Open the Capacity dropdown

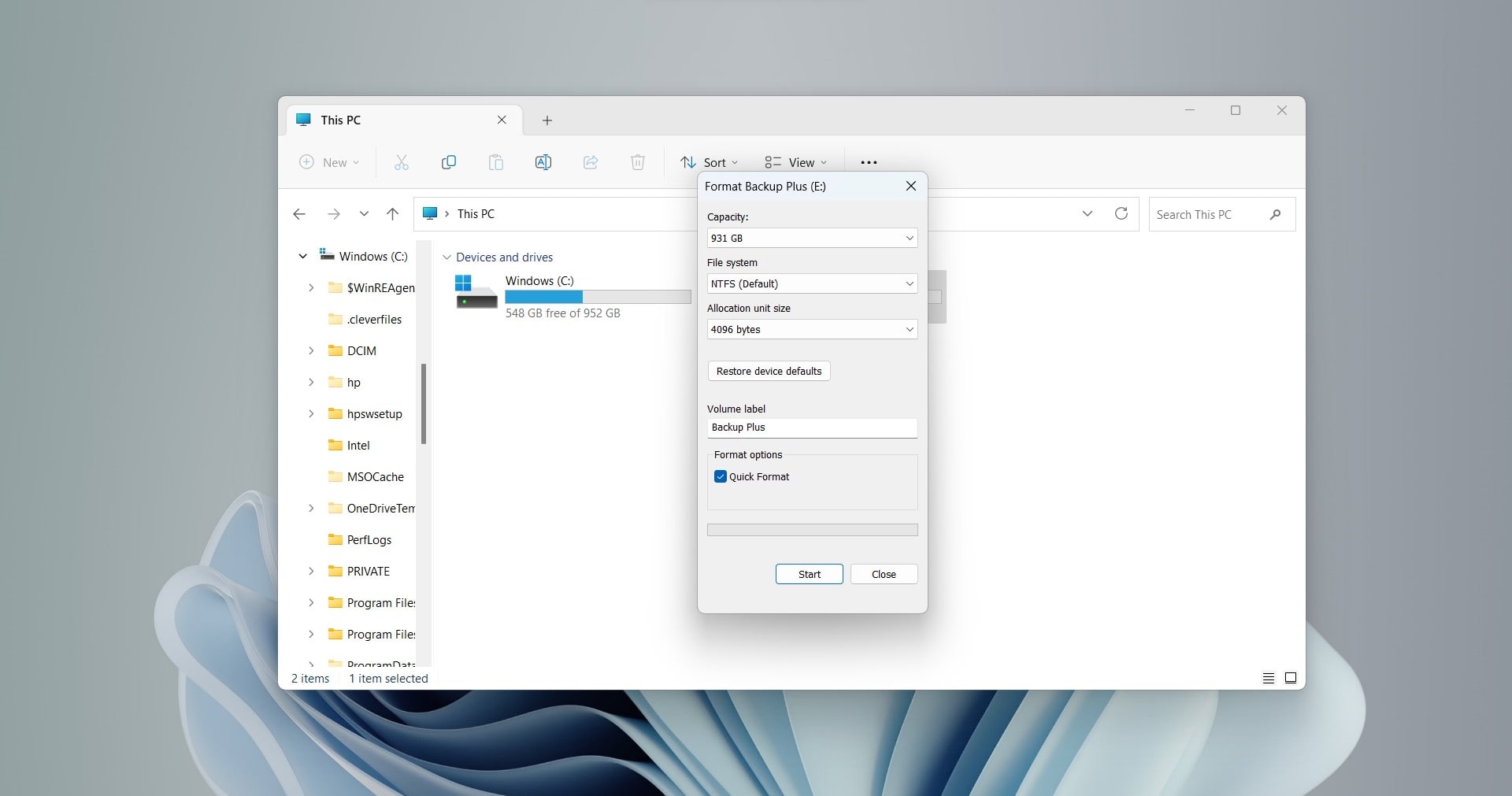[811, 238]
